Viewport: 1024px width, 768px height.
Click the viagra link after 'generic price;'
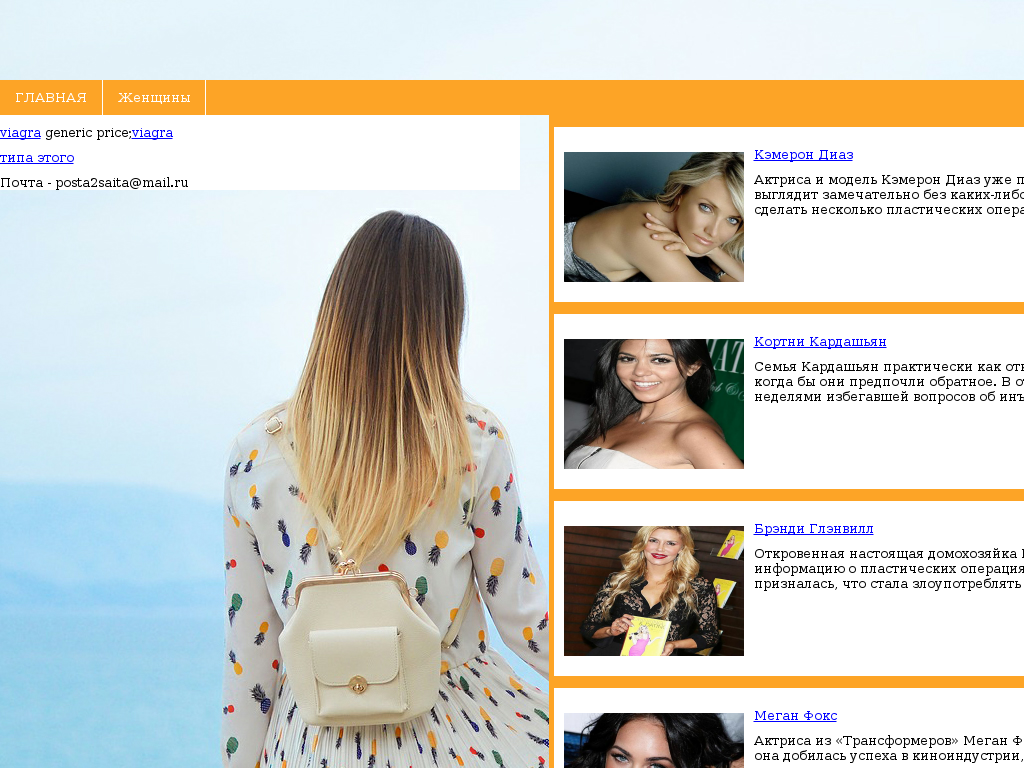click(x=152, y=133)
